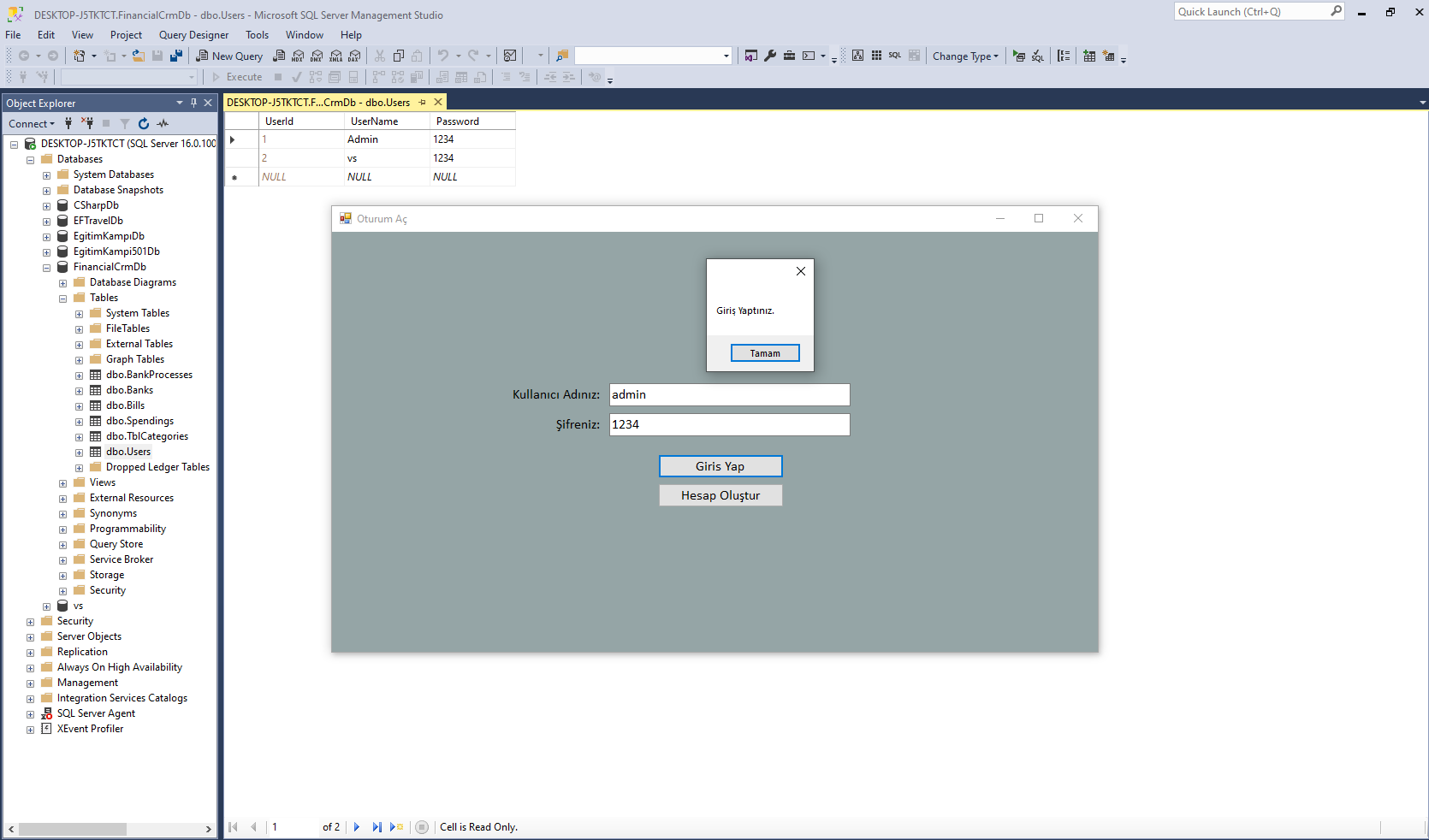Screen dimensions: 1429x840
Task: Open Activity Monitor pulse icon in Object Explorer
Action: [x=163, y=123]
